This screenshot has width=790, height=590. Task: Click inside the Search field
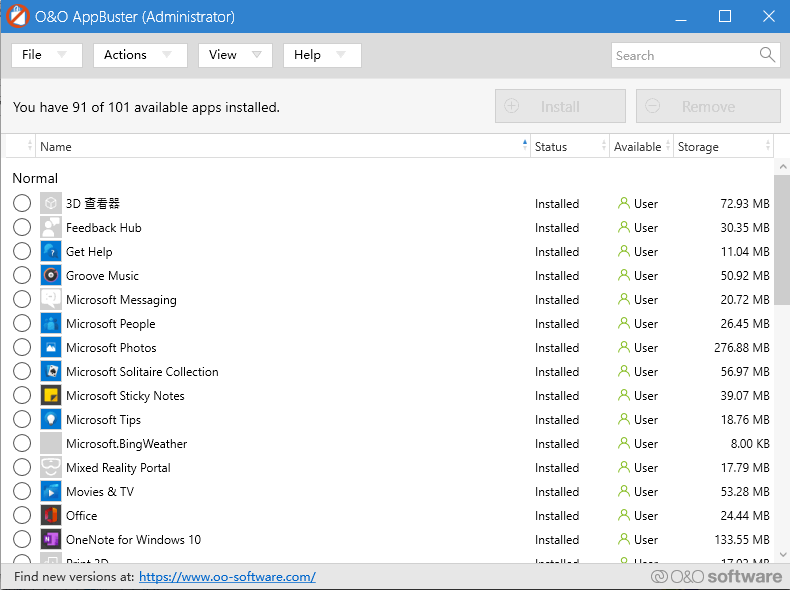click(684, 56)
